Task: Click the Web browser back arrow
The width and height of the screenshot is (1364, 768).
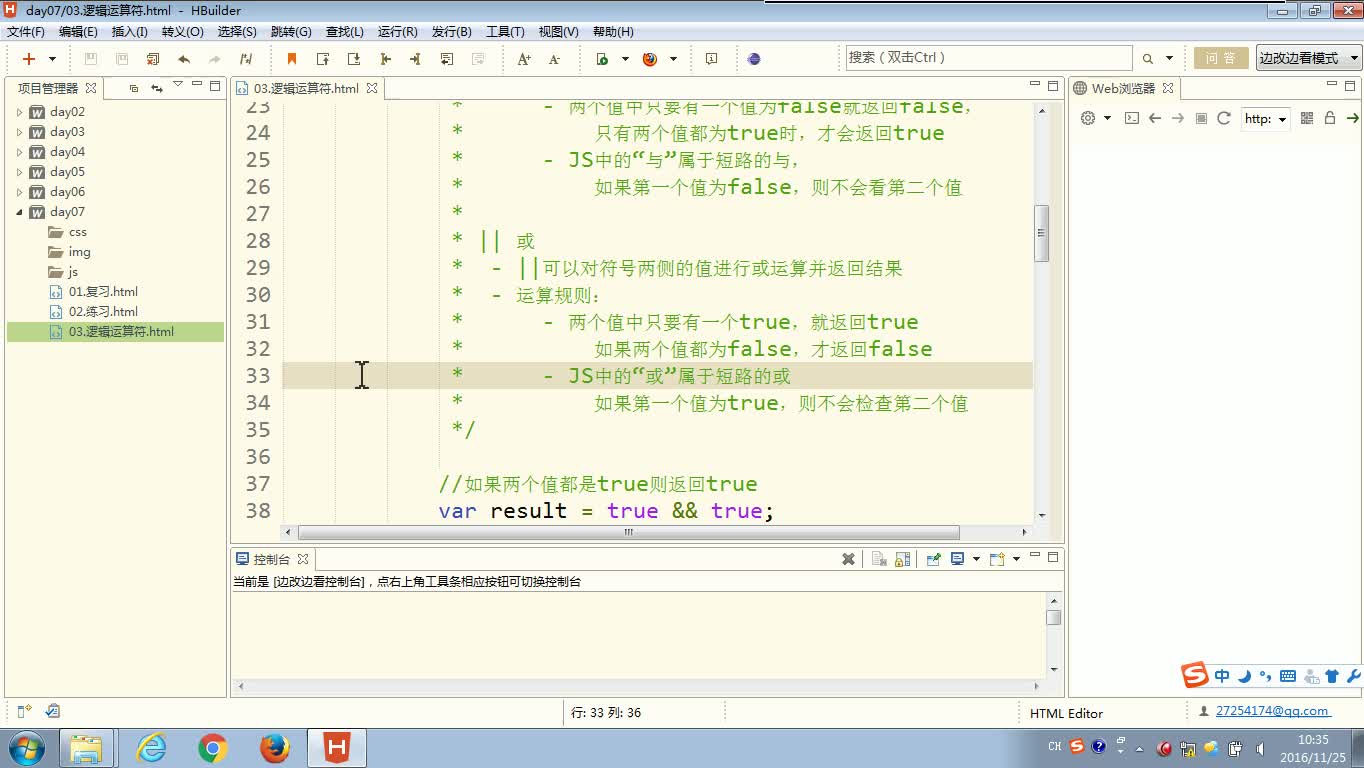Action: [1155, 118]
